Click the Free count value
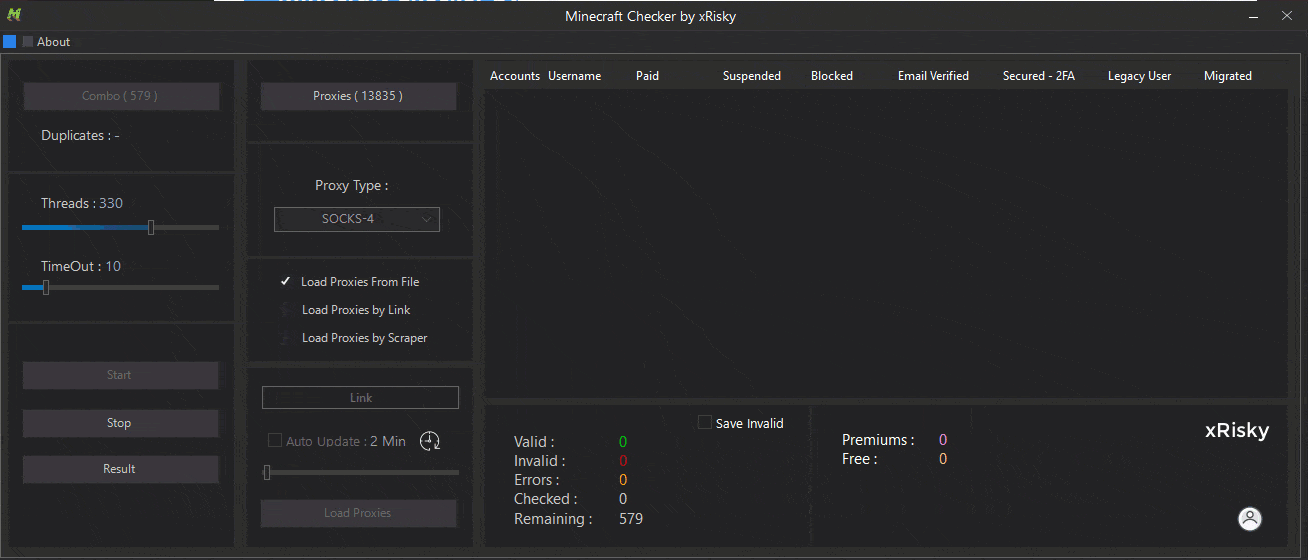This screenshot has height=560, width=1308. tap(943, 459)
